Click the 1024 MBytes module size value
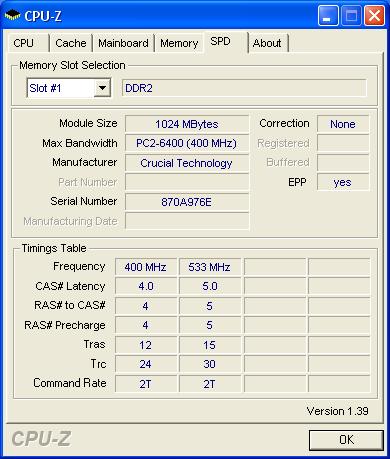This screenshot has height=459, width=390. point(187,124)
